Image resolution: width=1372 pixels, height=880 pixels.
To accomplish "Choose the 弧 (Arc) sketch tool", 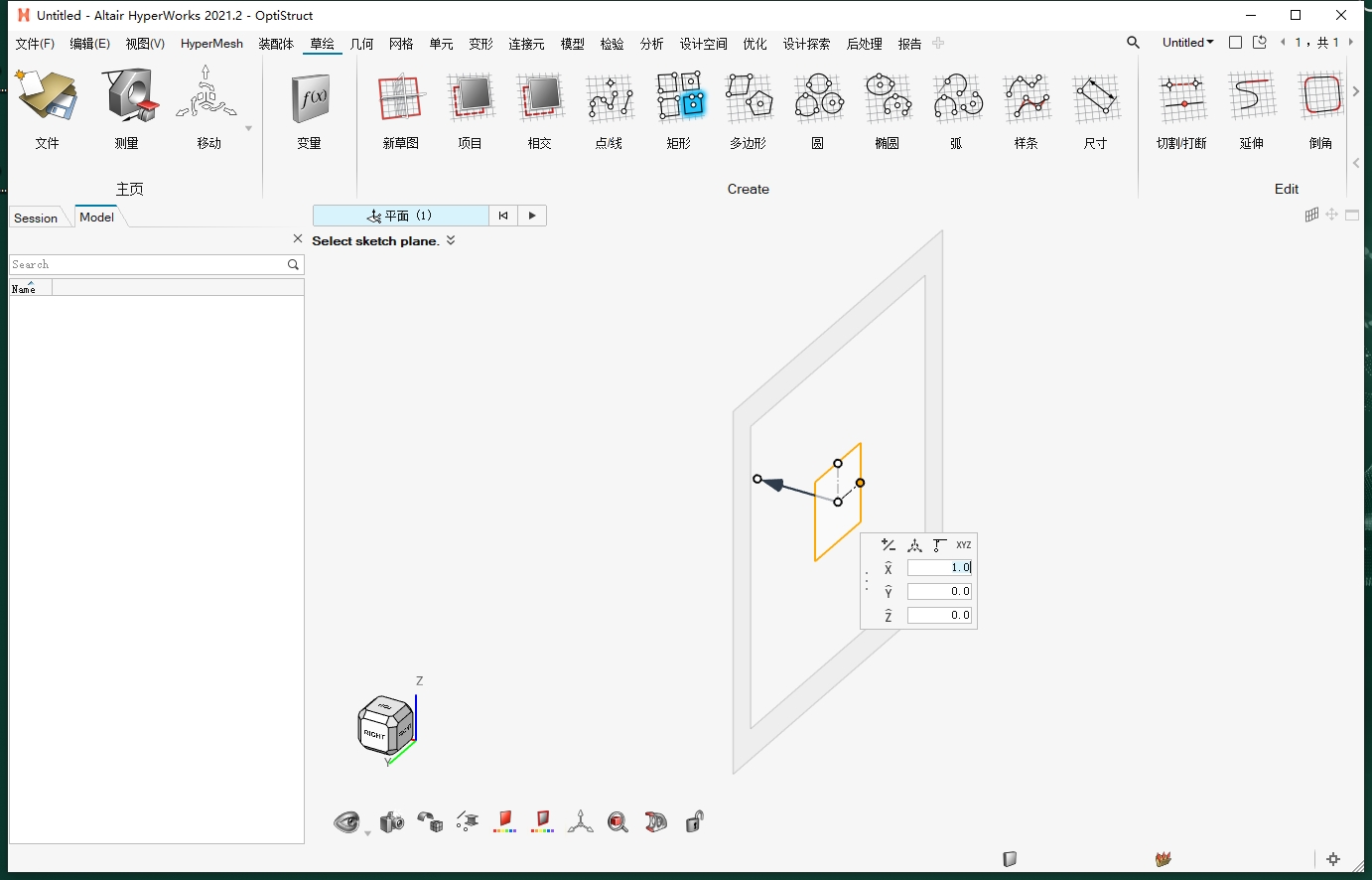I will tap(957, 111).
